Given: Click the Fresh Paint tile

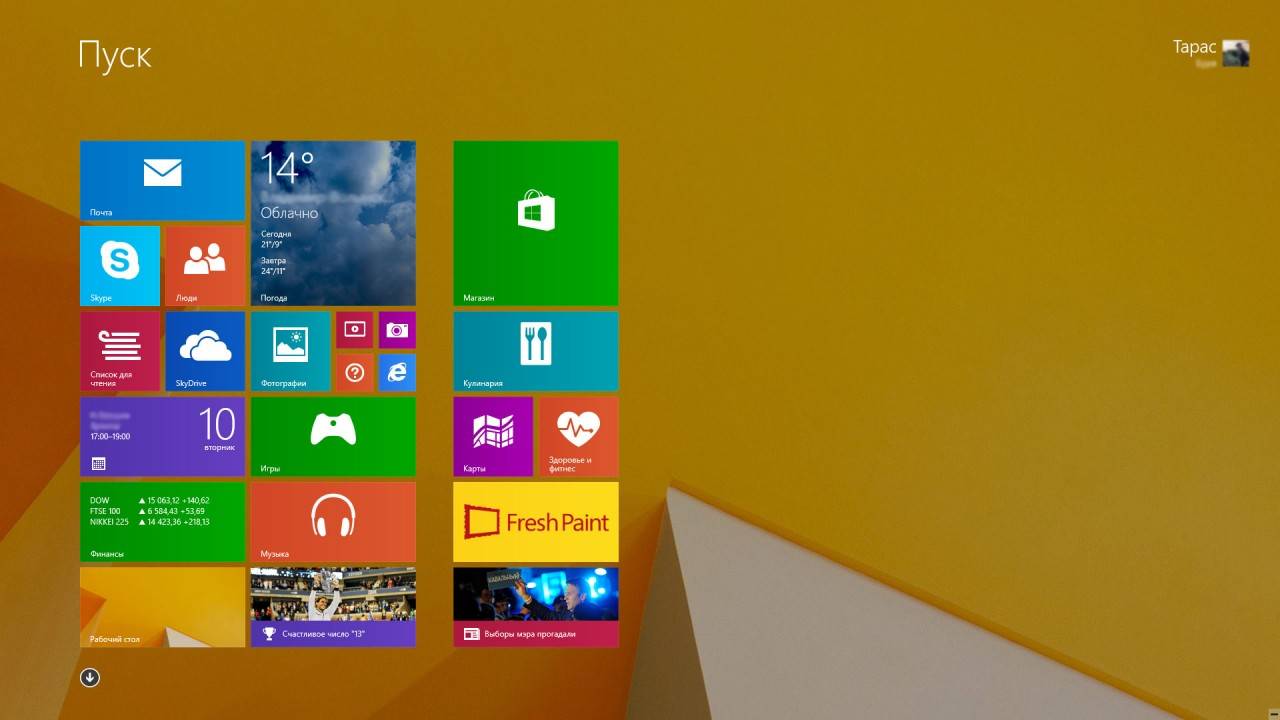Looking at the screenshot, I should (x=535, y=521).
